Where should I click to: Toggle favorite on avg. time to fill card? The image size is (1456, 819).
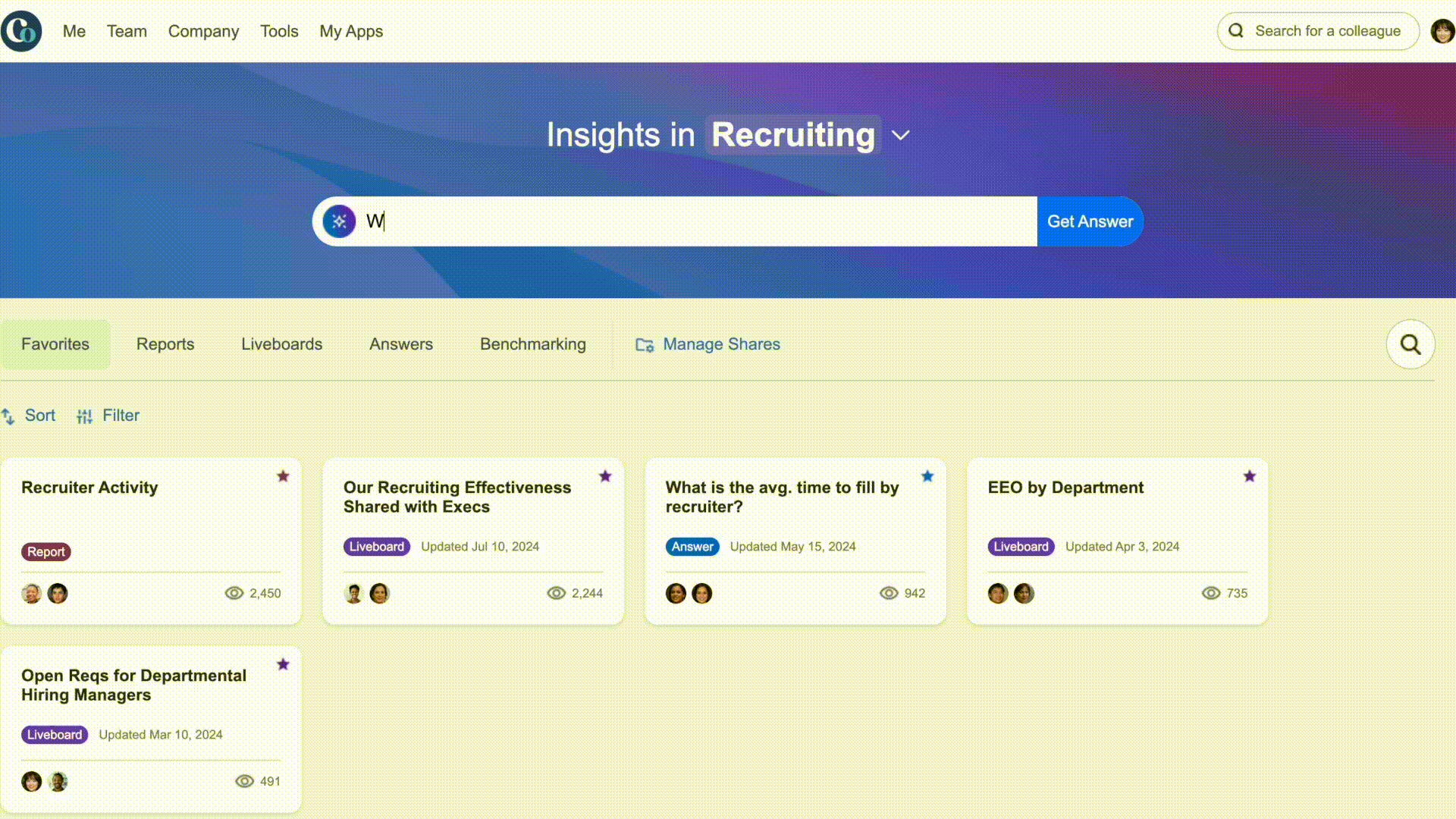tap(927, 475)
